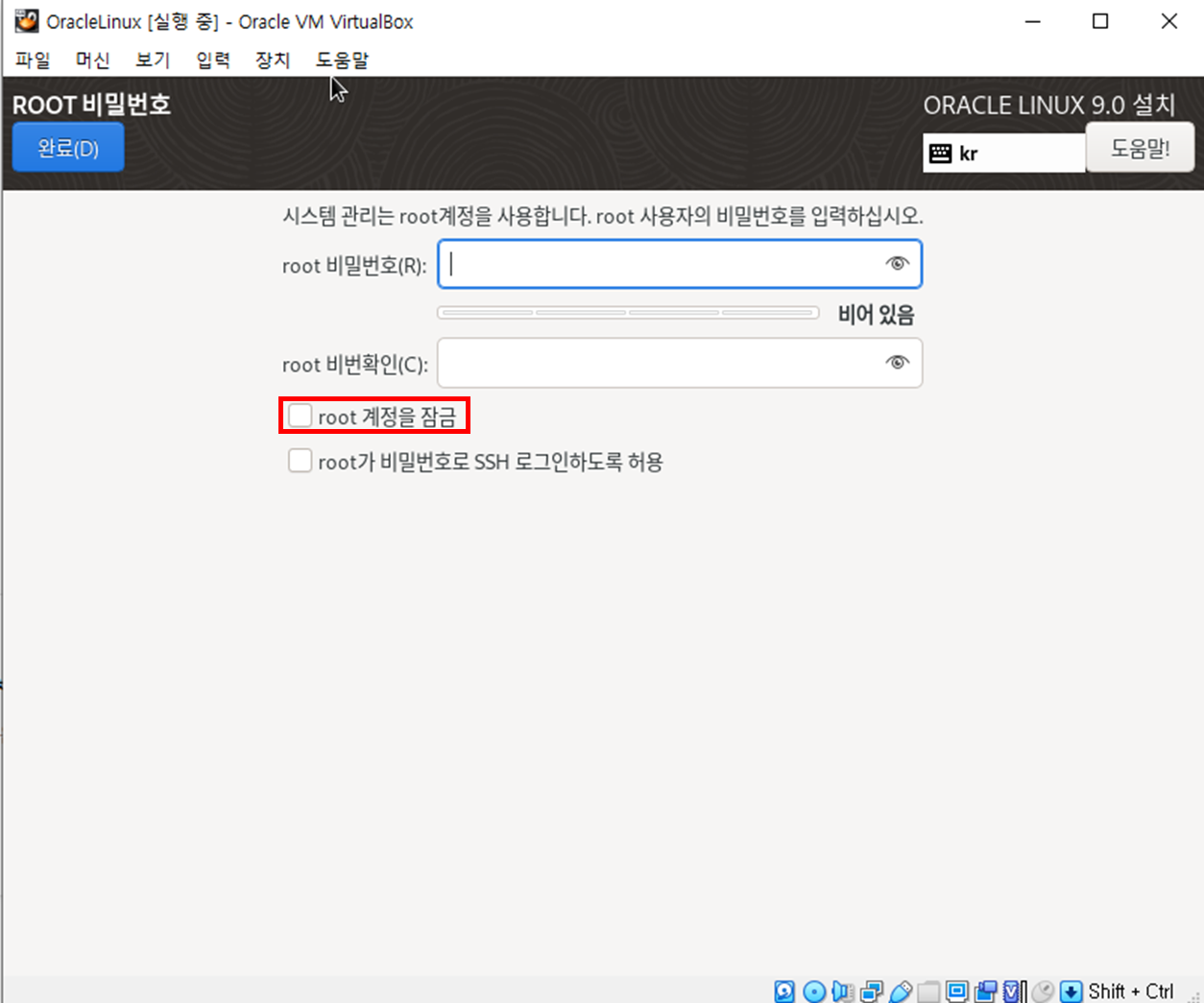Open the 도움말 menu
This screenshot has height=1003, width=1204.
(x=343, y=60)
